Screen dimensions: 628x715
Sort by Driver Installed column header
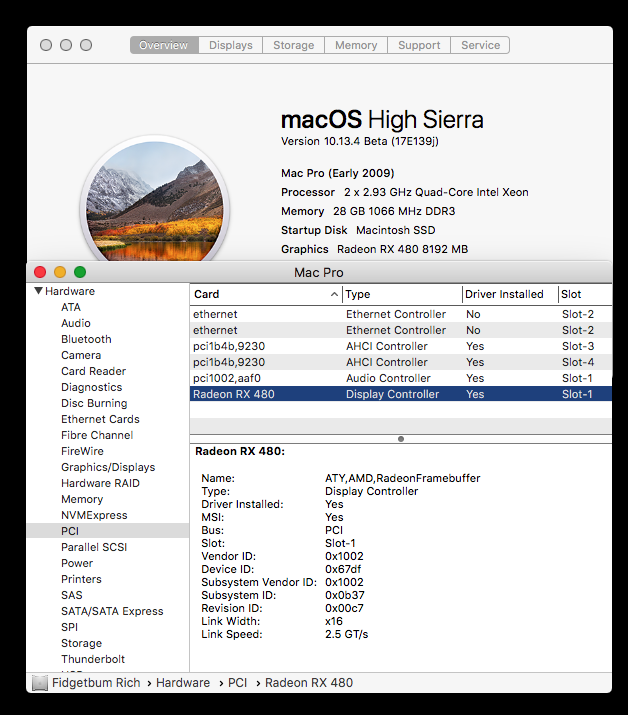tap(510, 294)
